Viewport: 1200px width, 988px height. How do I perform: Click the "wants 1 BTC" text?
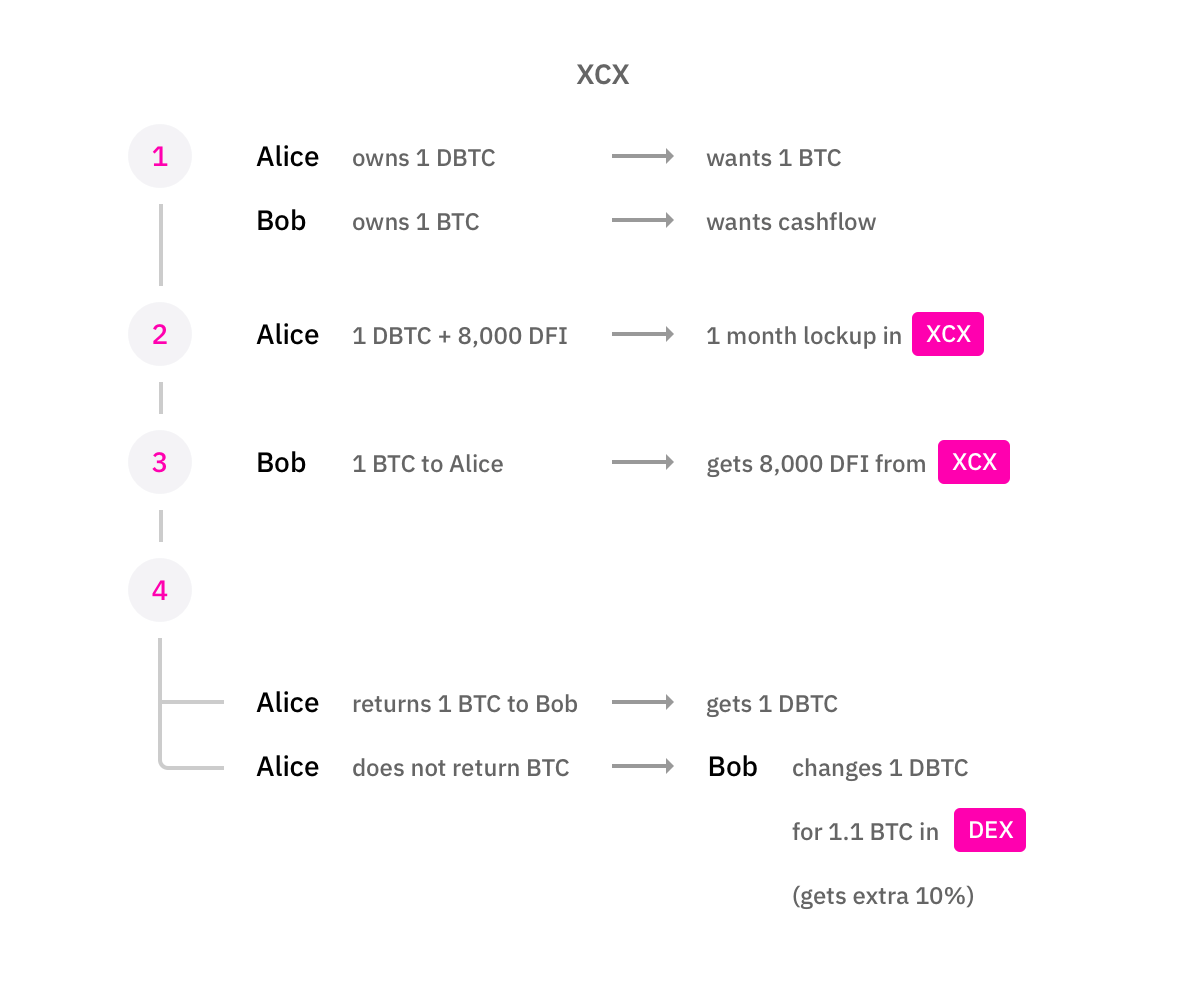point(774,158)
